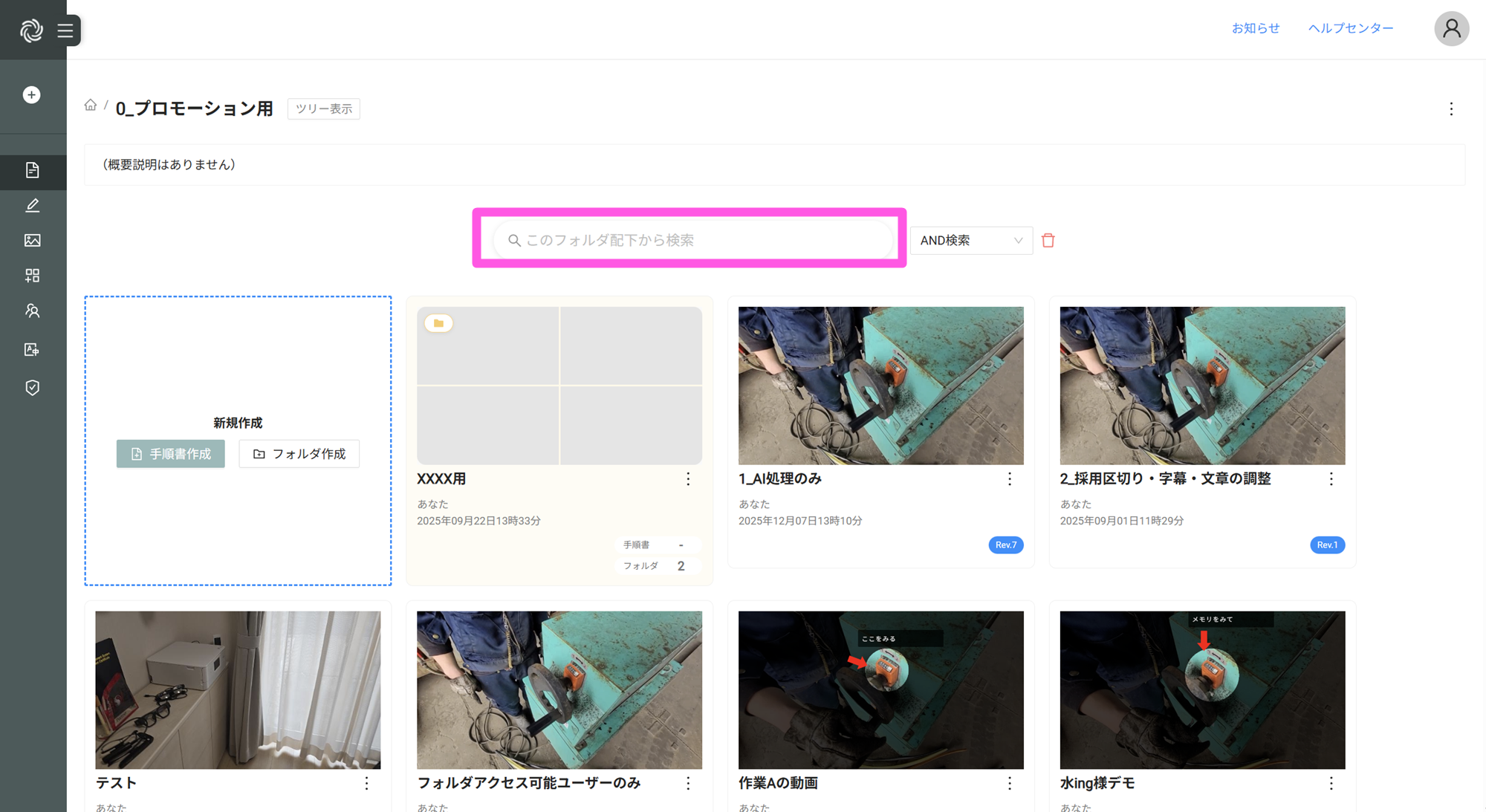
Task: Open the users sidebar icon
Action: (32, 311)
